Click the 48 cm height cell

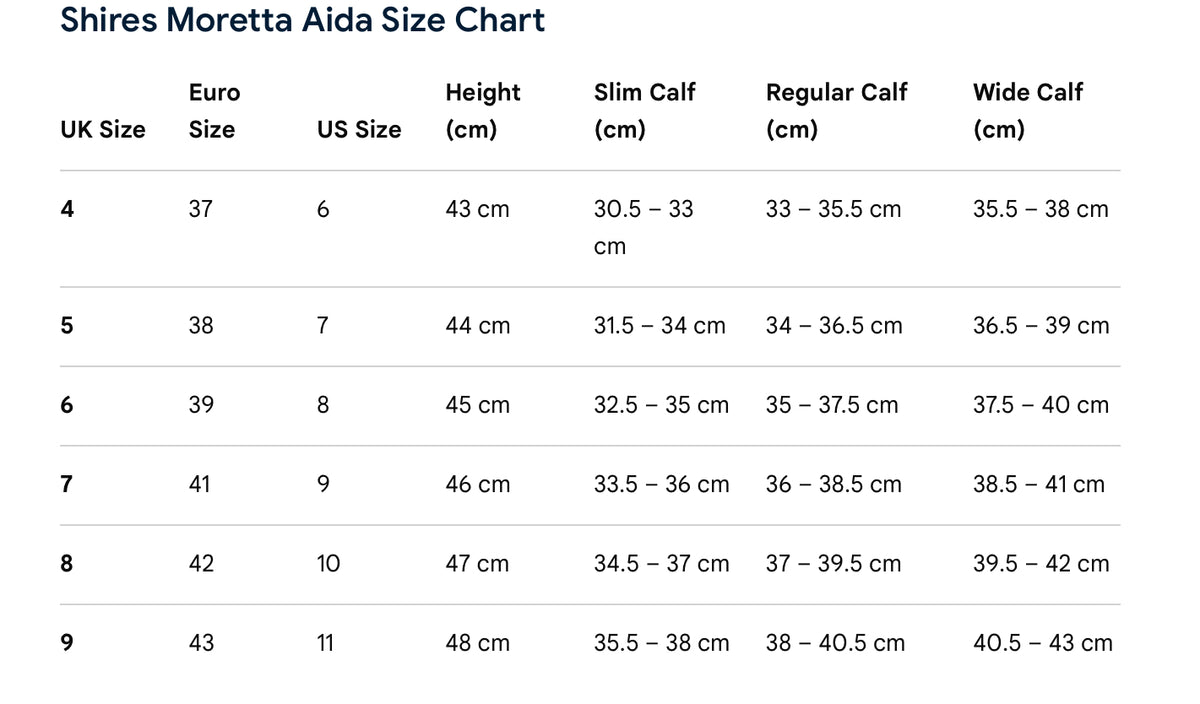click(x=478, y=643)
